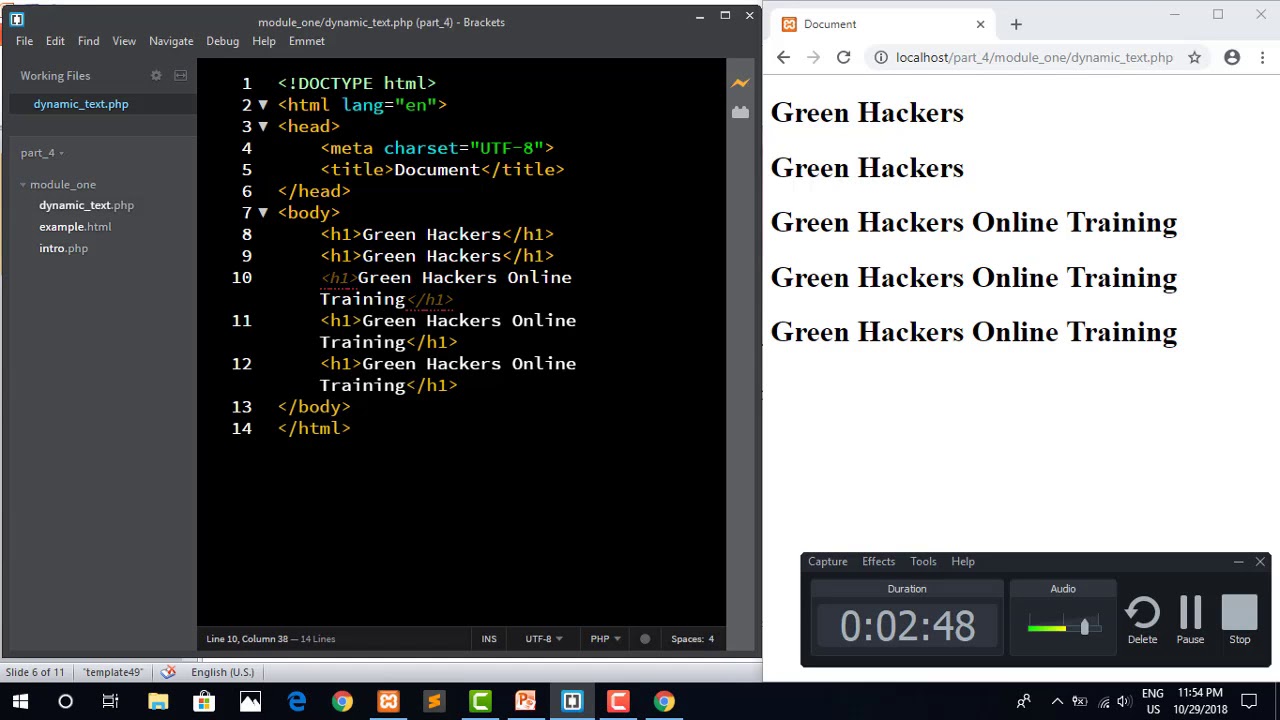
Task: Open Chrome profile account icon
Action: tap(1232, 58)
